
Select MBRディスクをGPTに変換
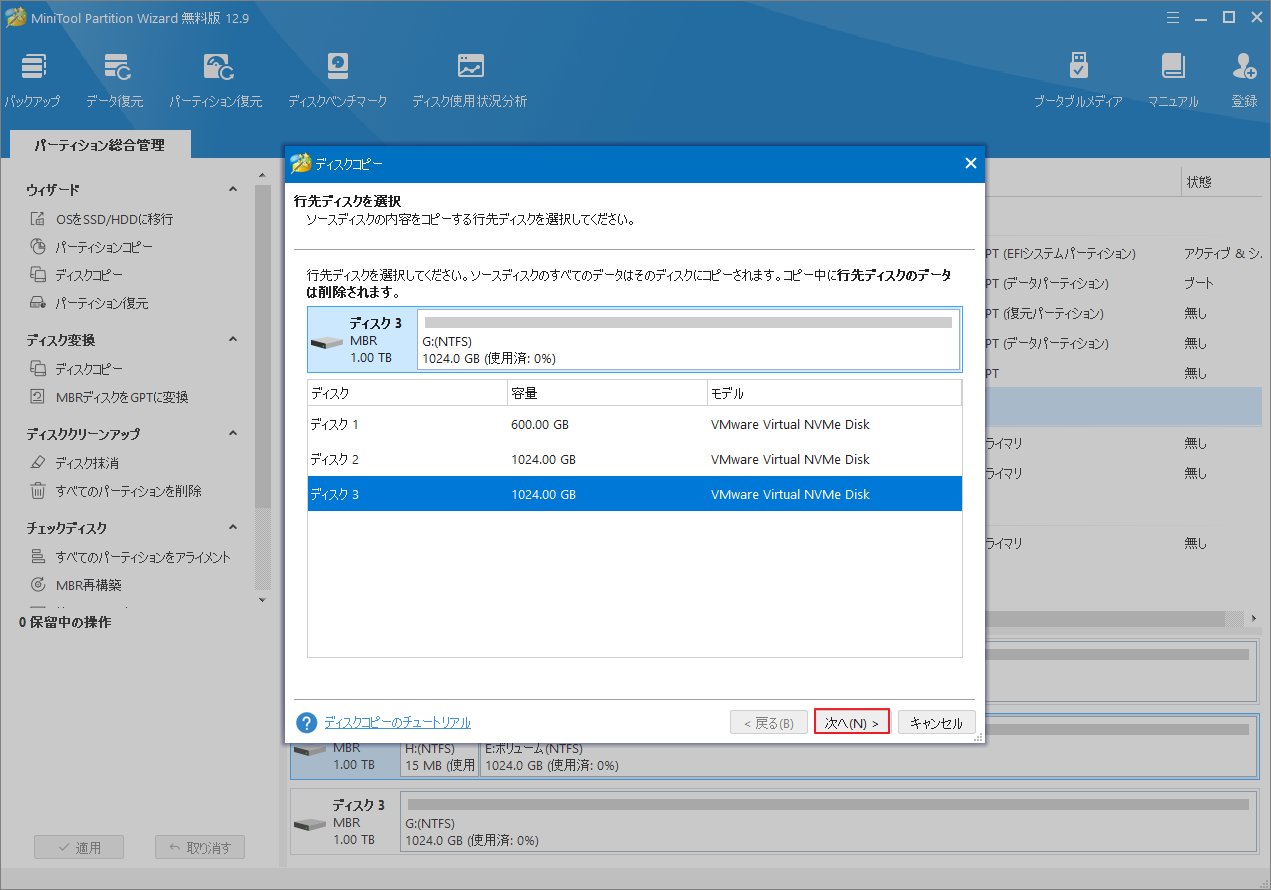point(109,397)
